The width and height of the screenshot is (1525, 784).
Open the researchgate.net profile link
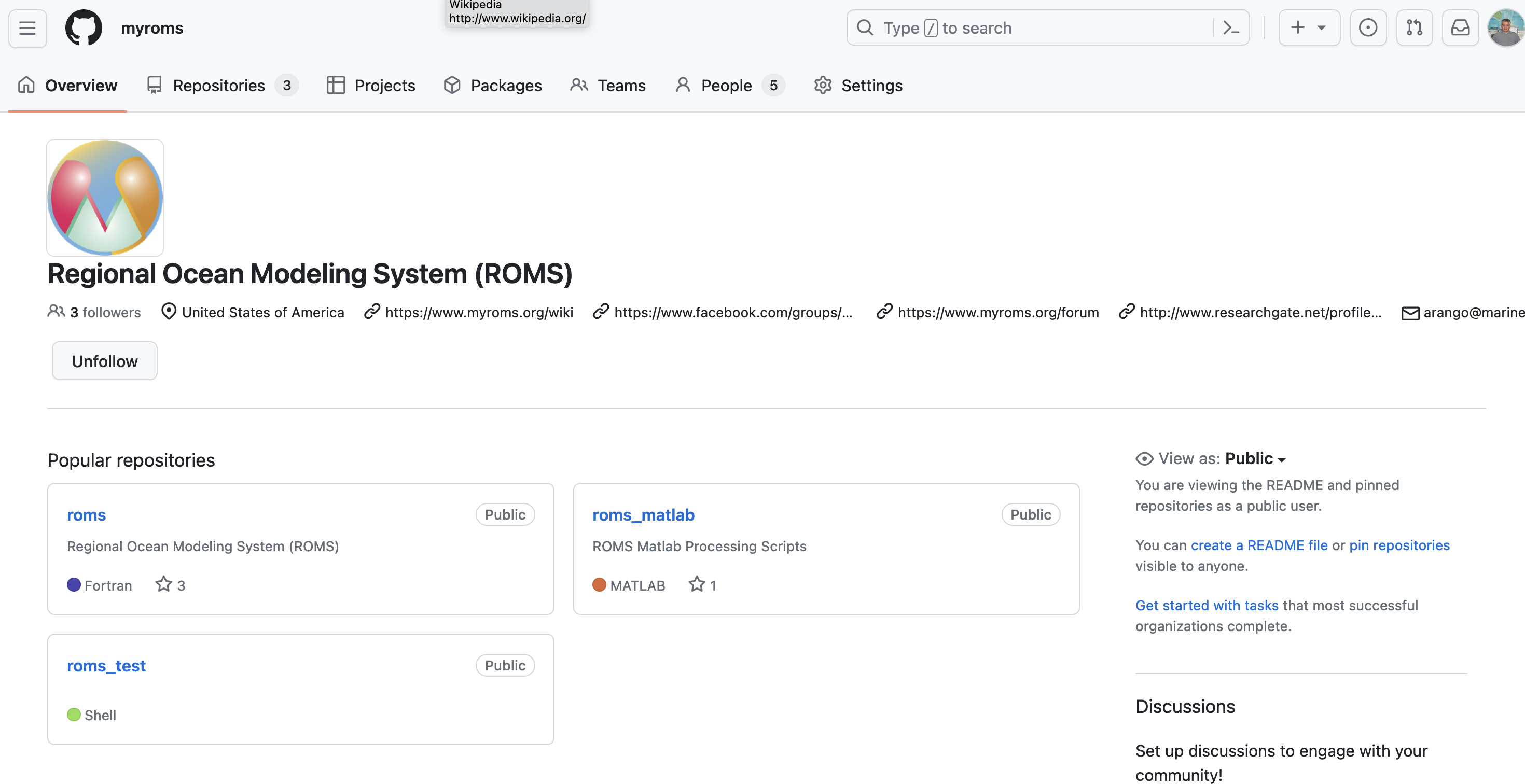[x=1260, y=312]
